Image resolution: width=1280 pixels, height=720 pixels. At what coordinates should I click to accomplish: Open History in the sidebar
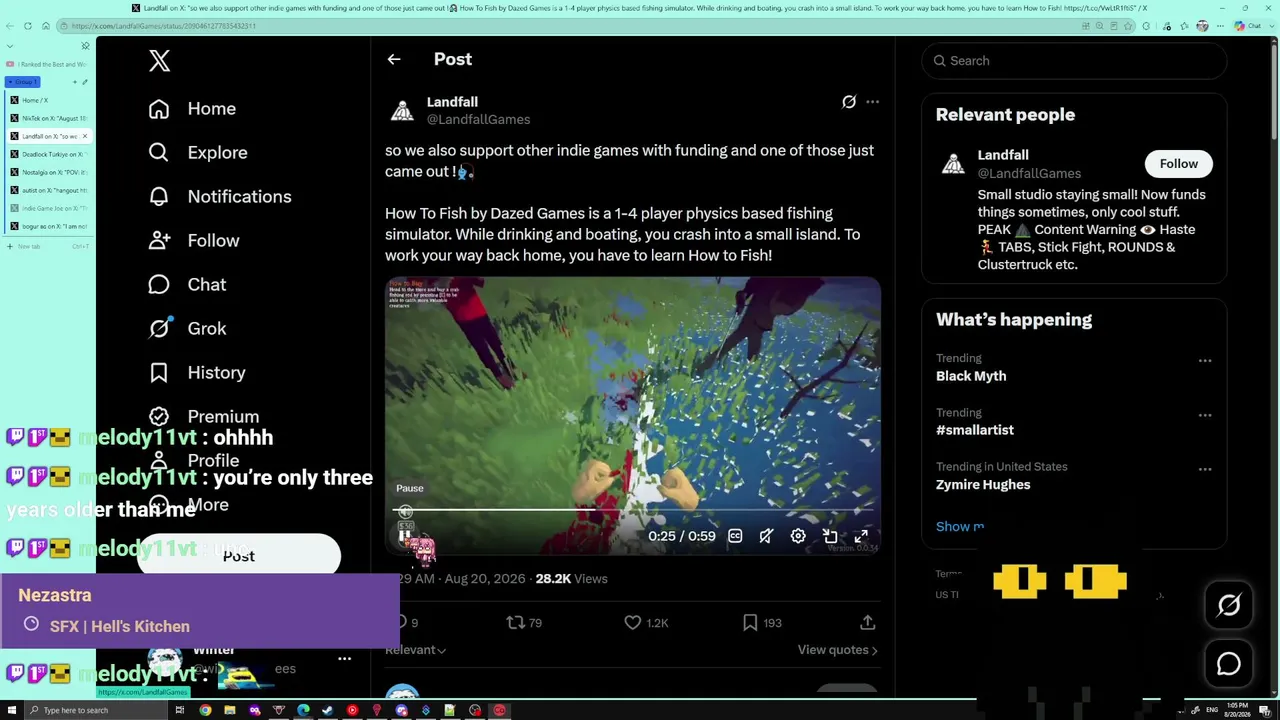[x=196, y=373]
